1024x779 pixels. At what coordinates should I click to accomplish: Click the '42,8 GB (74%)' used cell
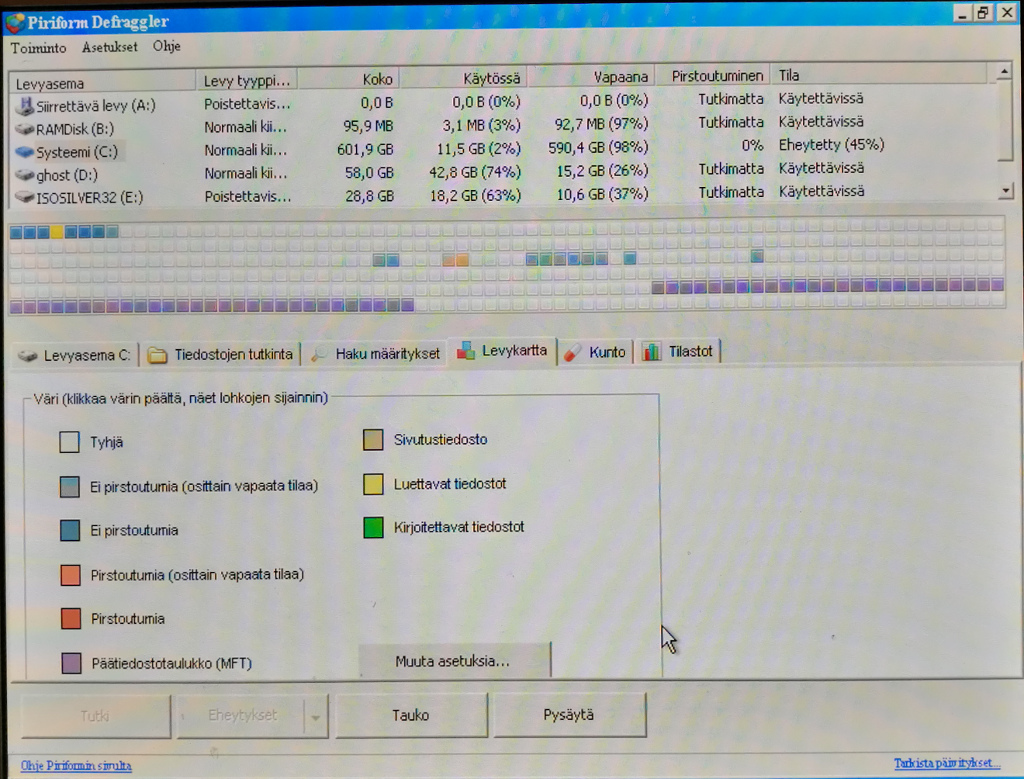click(475, 172)
